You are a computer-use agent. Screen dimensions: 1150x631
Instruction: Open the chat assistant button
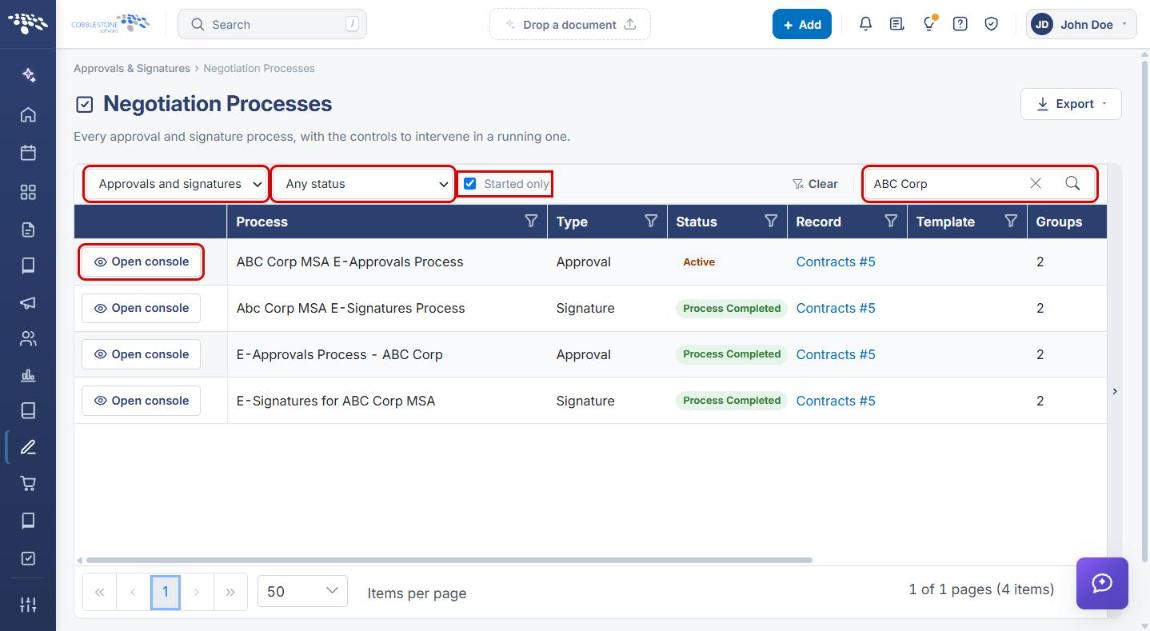click(x=1102, y=583)
